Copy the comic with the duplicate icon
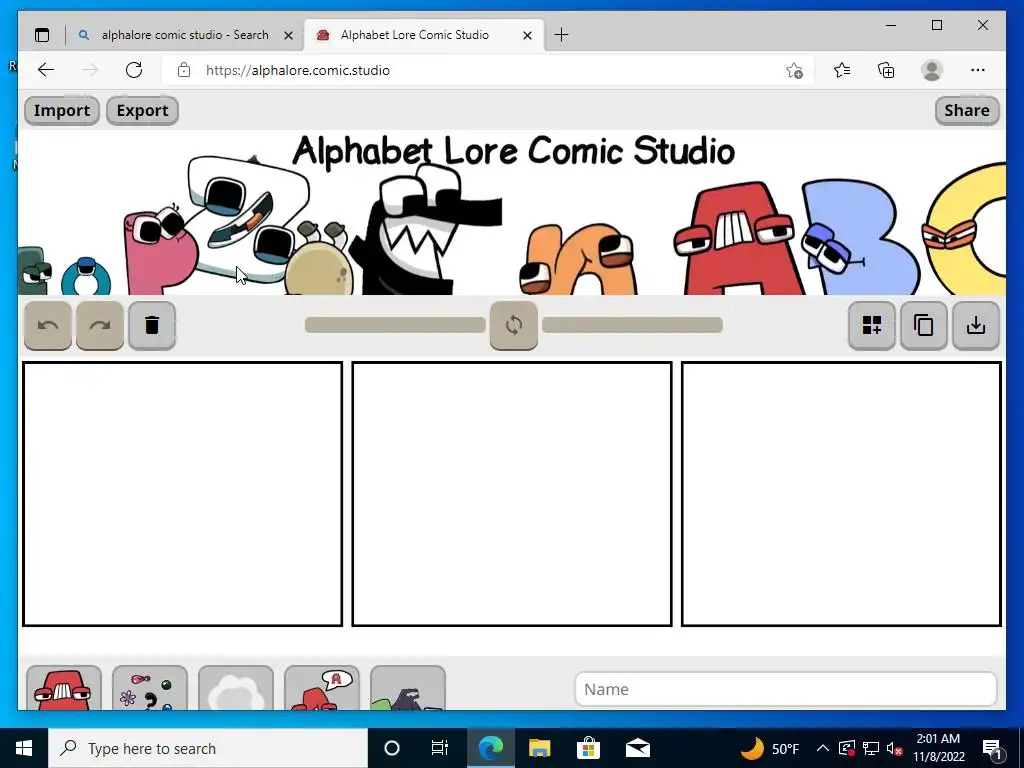 923,325
